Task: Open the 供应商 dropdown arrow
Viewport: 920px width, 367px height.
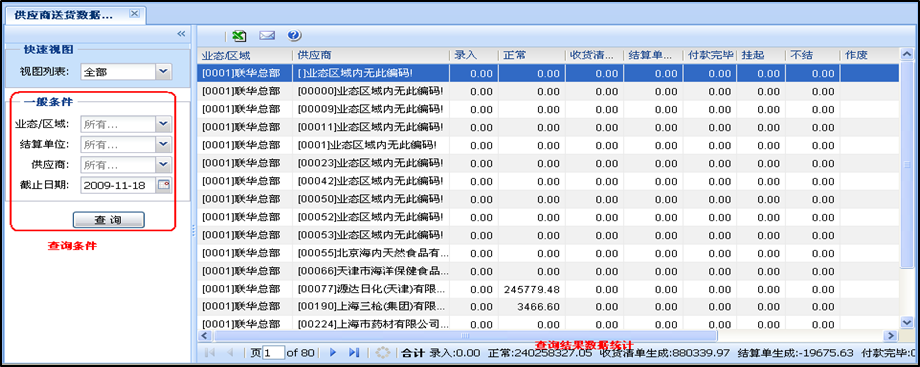Action: (164, 164)
